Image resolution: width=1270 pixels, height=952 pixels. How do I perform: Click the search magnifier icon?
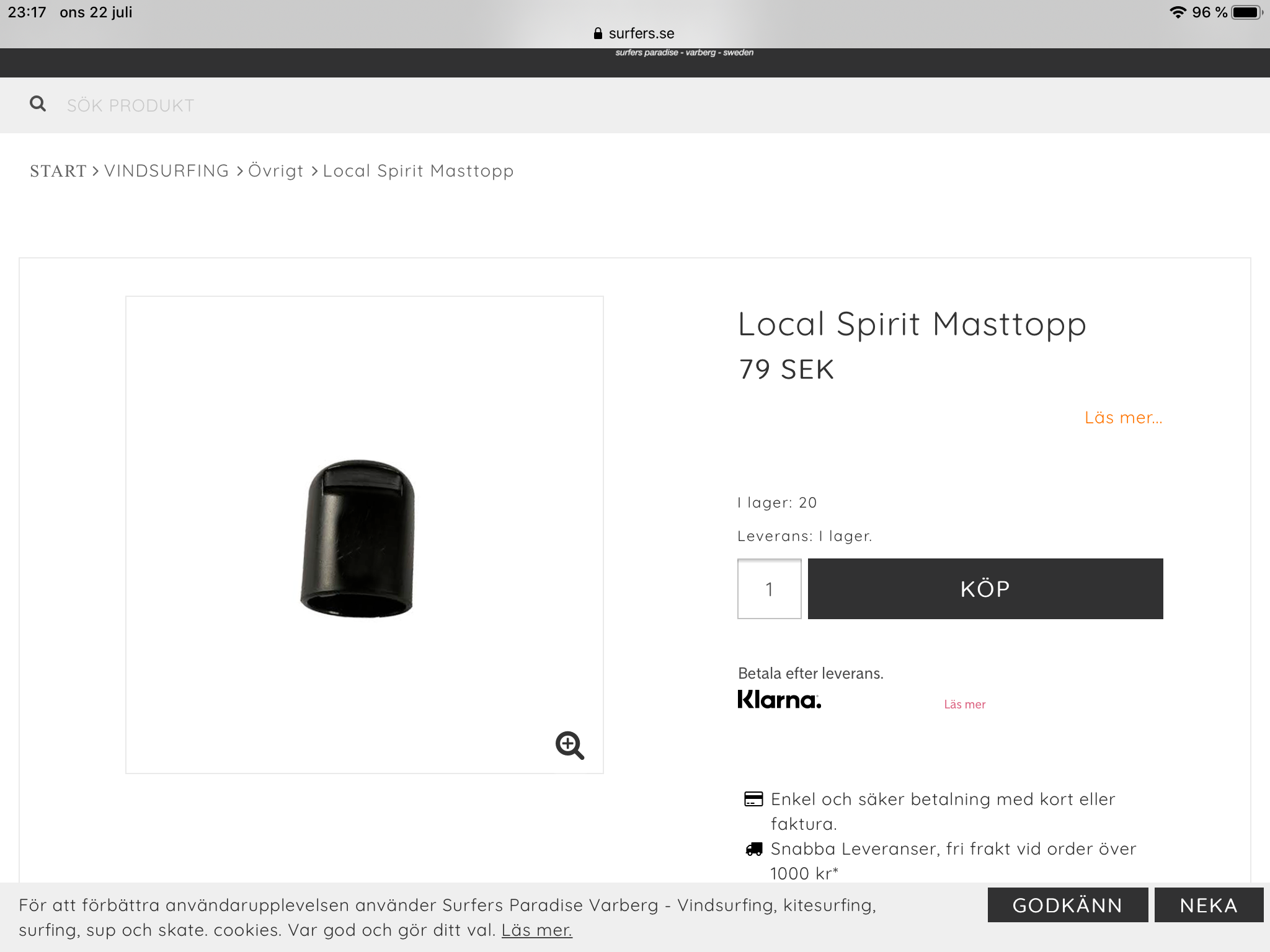click(x=38, y=104)
